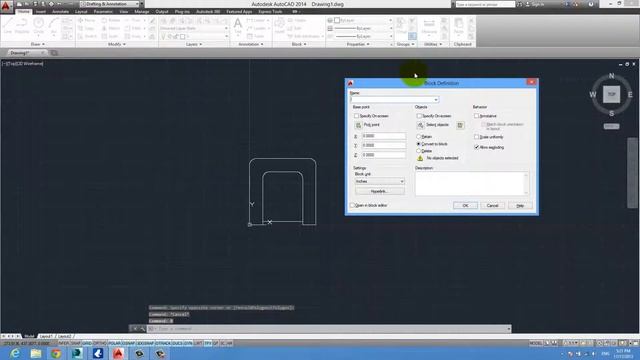Click the Description box scrollbar
The width and height of the screenshot is (640, 360).
pyautogui.click(x=526, y=183)
